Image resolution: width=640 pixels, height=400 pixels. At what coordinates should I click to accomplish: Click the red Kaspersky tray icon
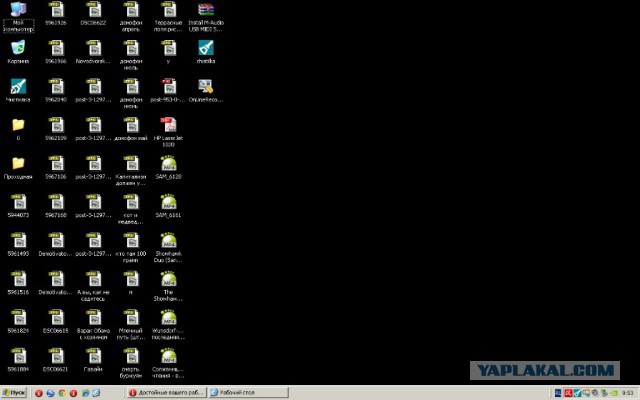tap(568, 393)
